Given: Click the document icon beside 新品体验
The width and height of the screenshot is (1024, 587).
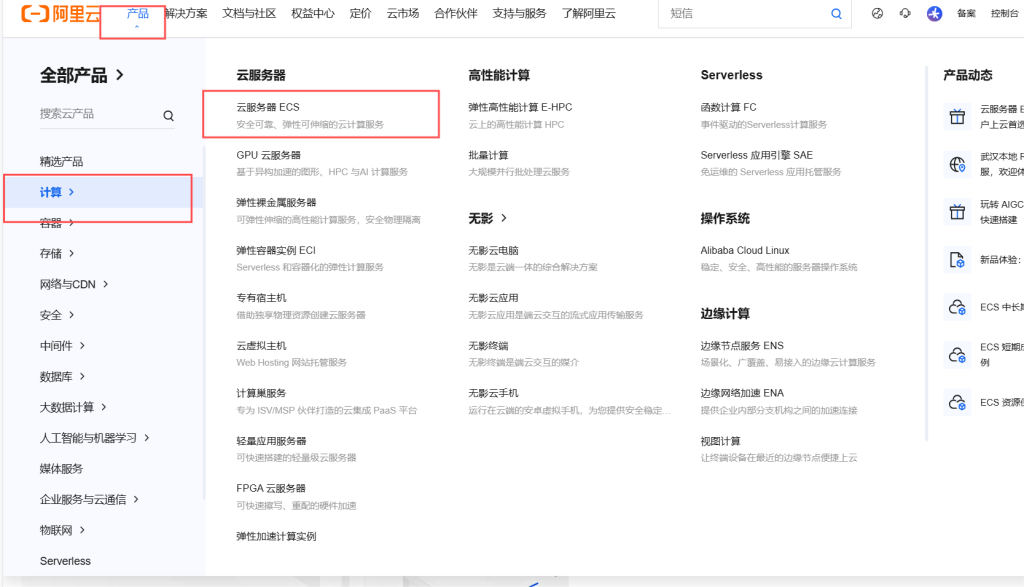Looking at the screenshot, I should [957, 260].
